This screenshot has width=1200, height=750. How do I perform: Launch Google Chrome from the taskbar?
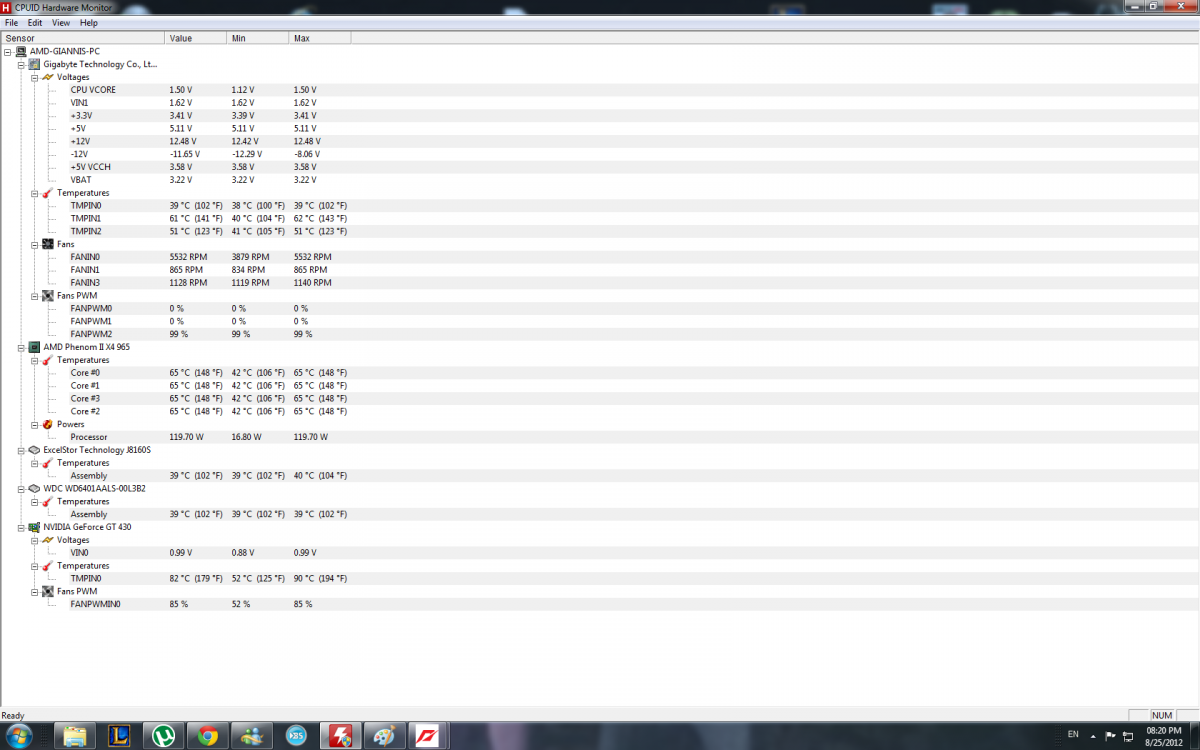tap(208, 736)
